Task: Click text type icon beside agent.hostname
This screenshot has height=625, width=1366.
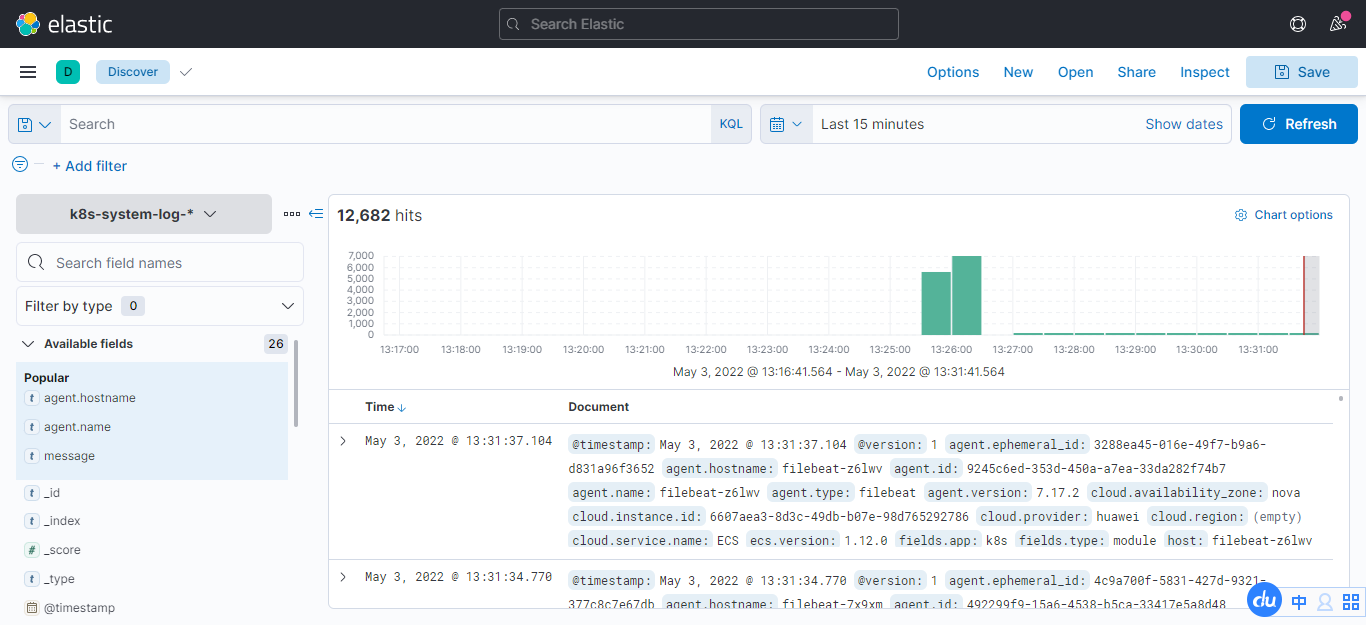Action: (x=31, y=398)
